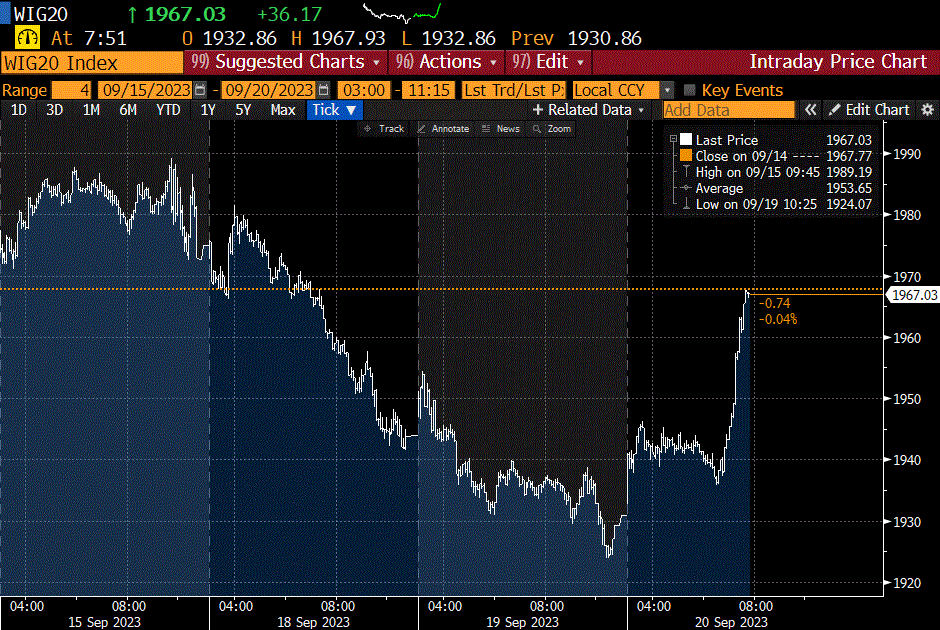Click the Add Data input field
The width and height of the screenshot is (940, 630).
(728, 110)
